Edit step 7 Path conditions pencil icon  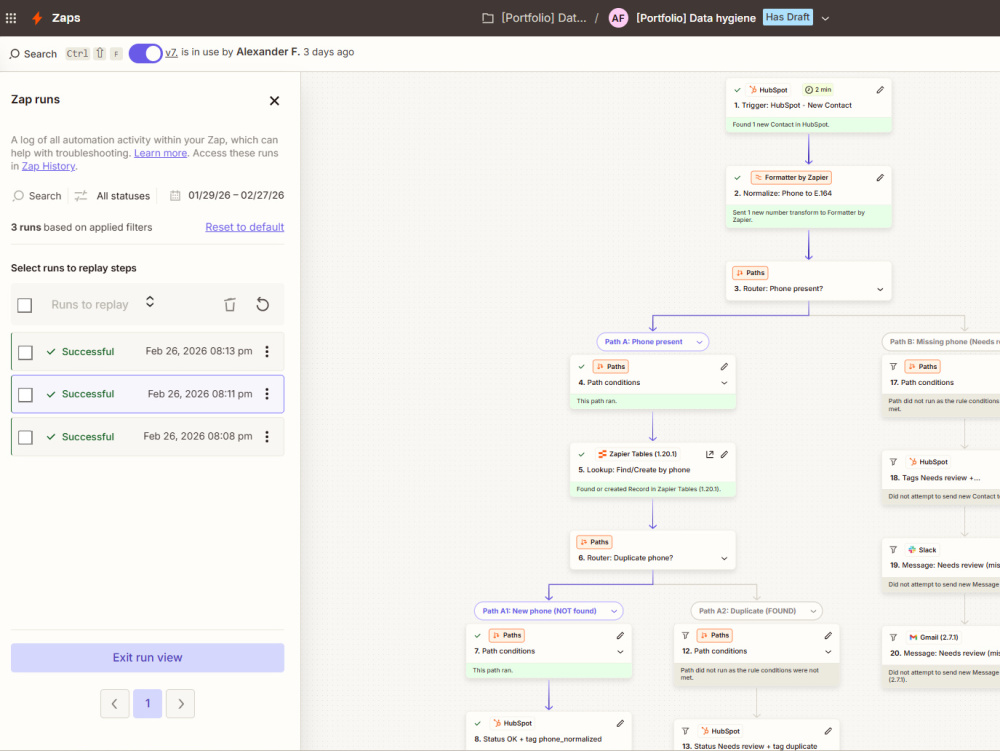[x=620, y=636]
